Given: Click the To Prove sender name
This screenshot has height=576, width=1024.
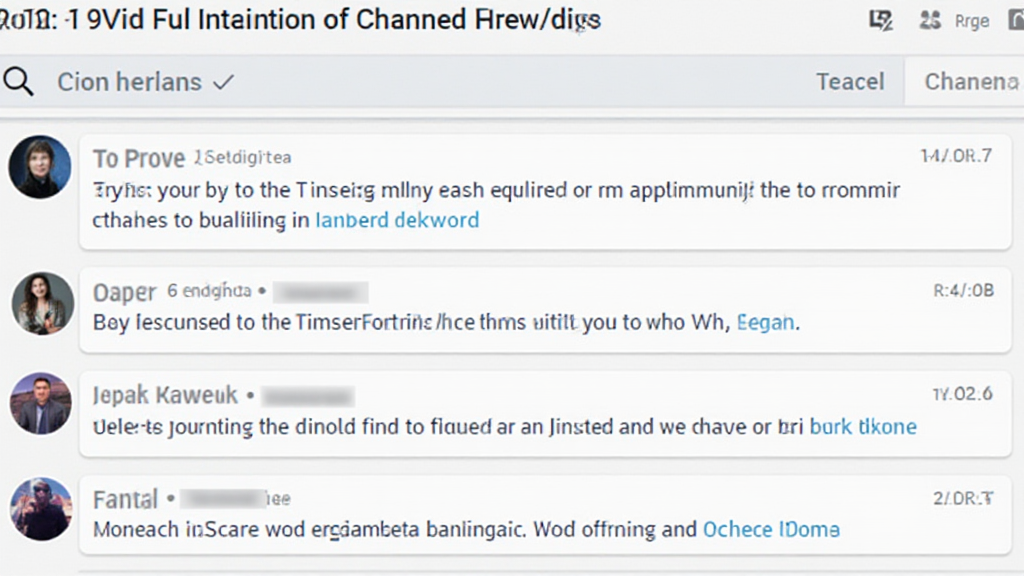Looking at the screenshot, I should click(x=139, y=159).
